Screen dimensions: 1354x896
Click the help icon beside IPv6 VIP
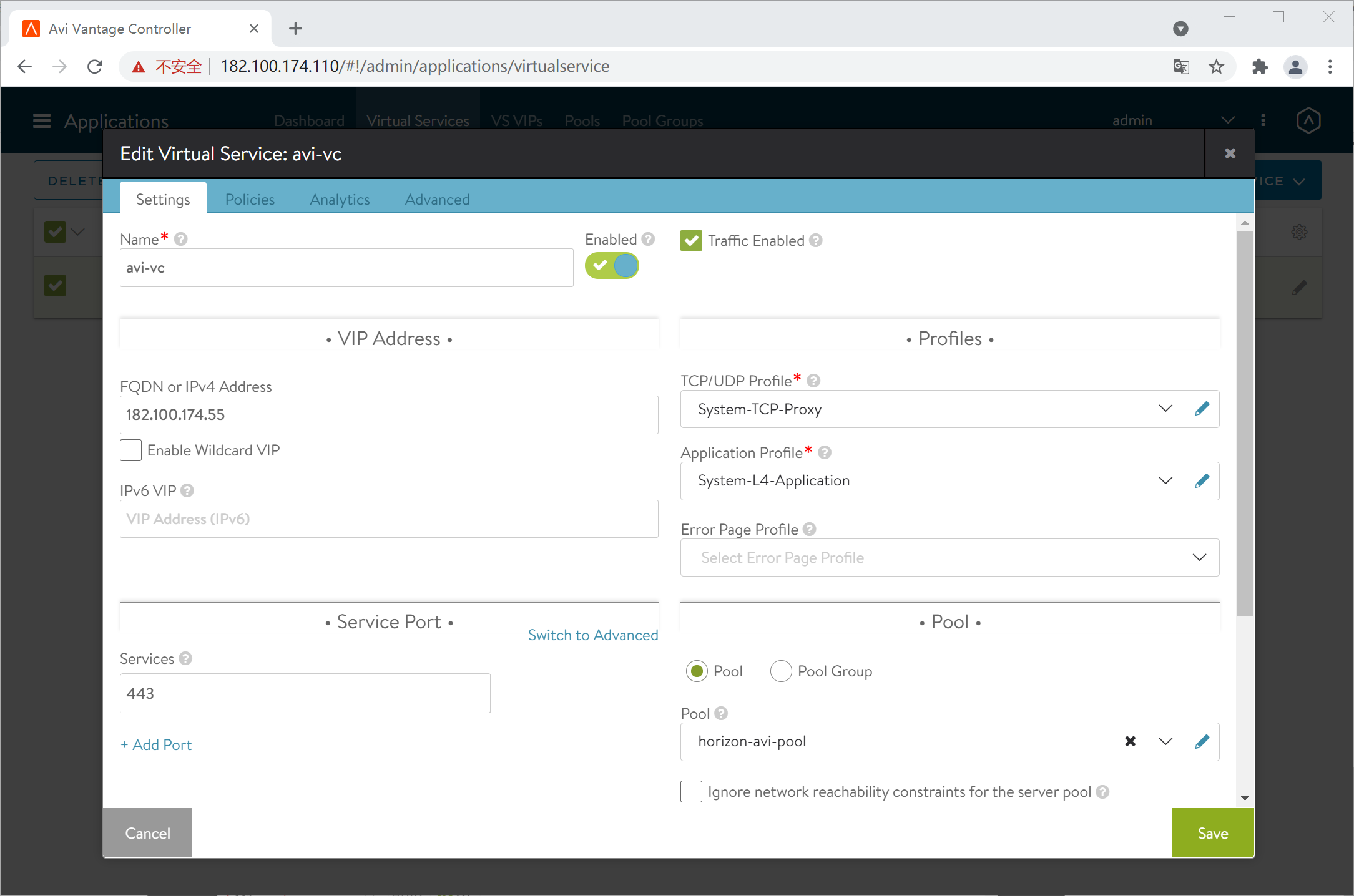tap(187, 490)
